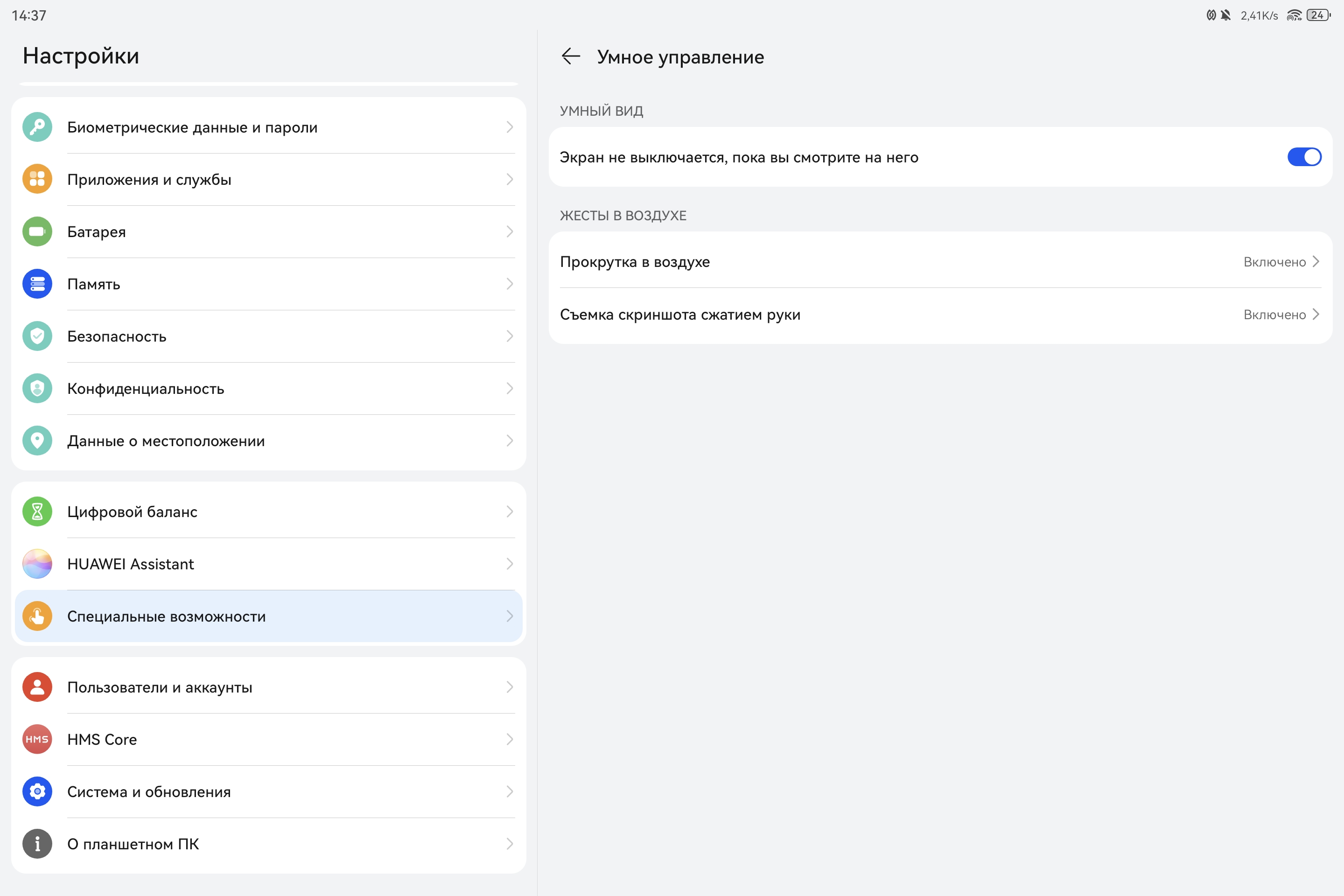Click the Безопасность shield icon

point(37,336)
